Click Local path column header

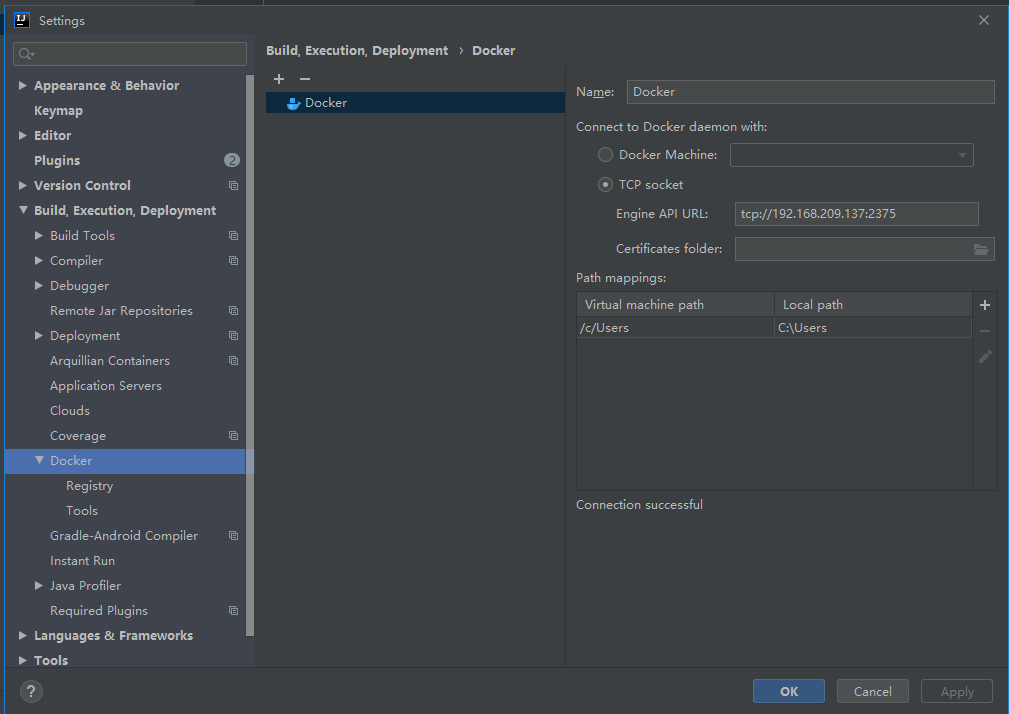(x=873, y=304)
